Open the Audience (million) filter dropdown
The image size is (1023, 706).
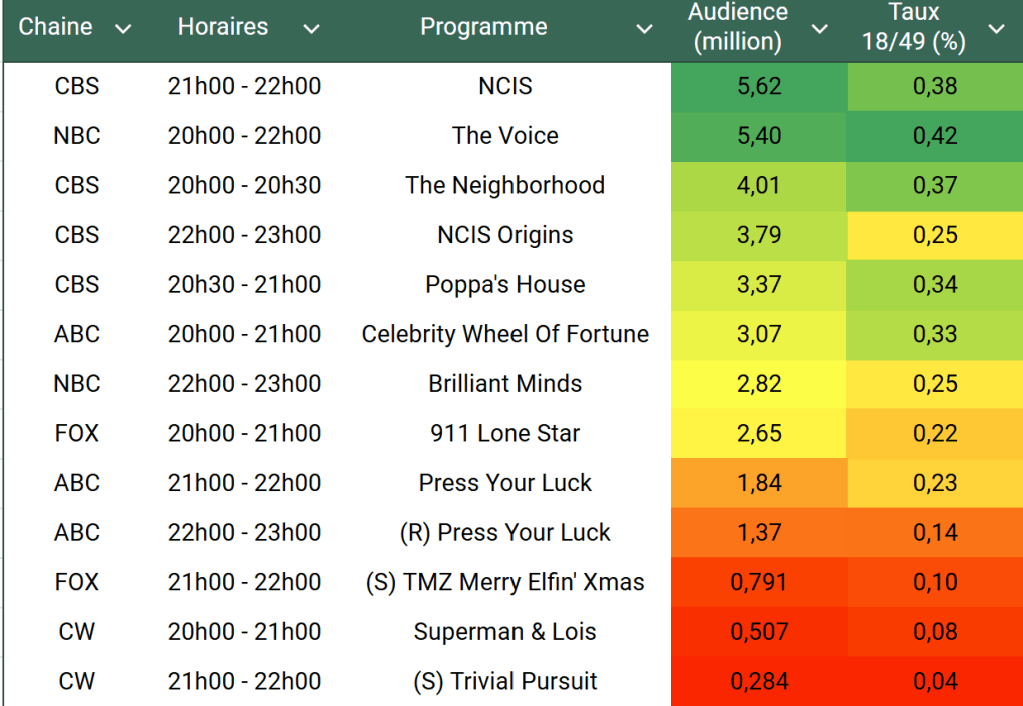point(819,29)
